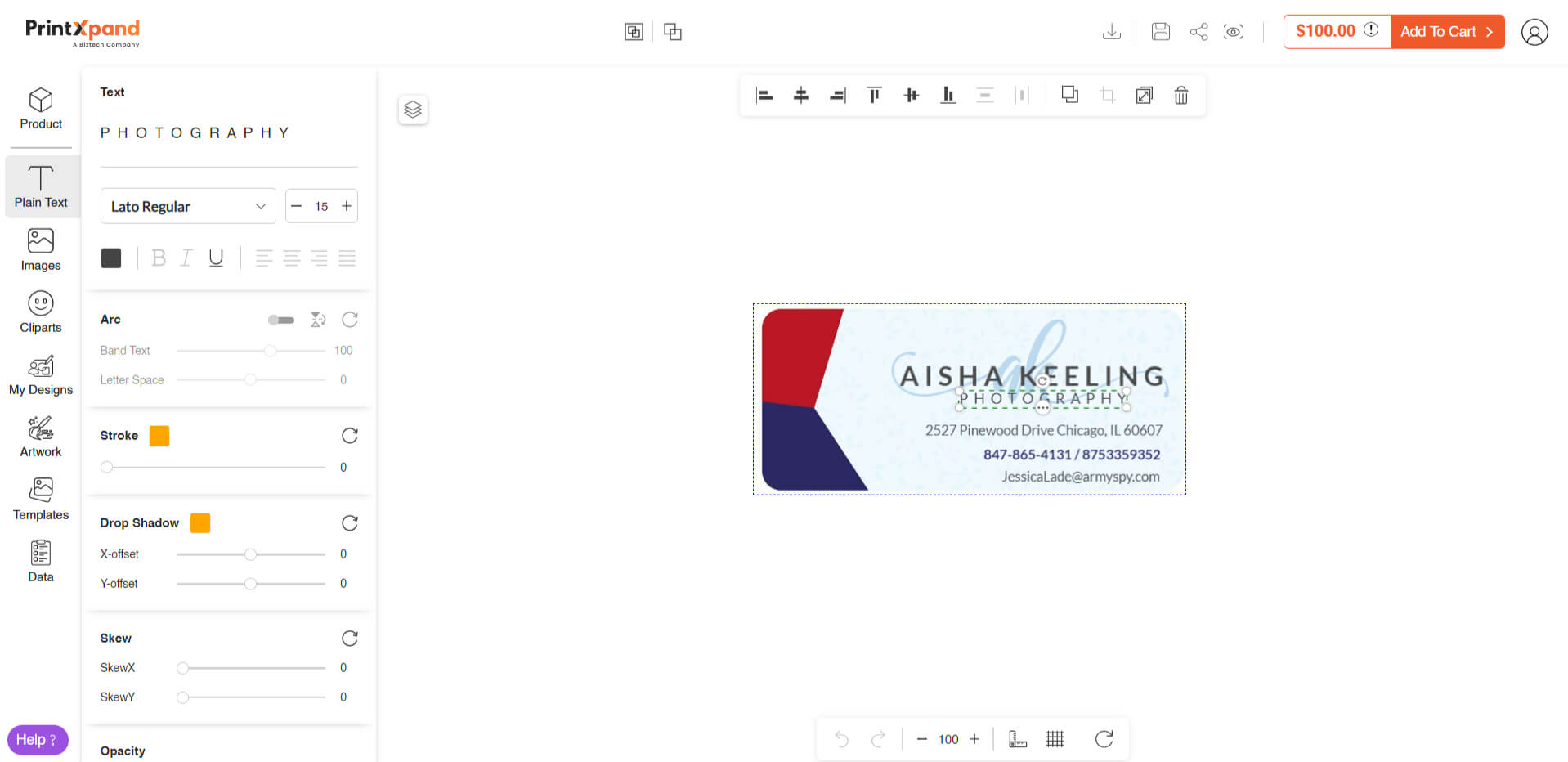Click the undo arrow
This screenshot has height=762, width=1568.
pyautogui.click(x=841, y=739)
